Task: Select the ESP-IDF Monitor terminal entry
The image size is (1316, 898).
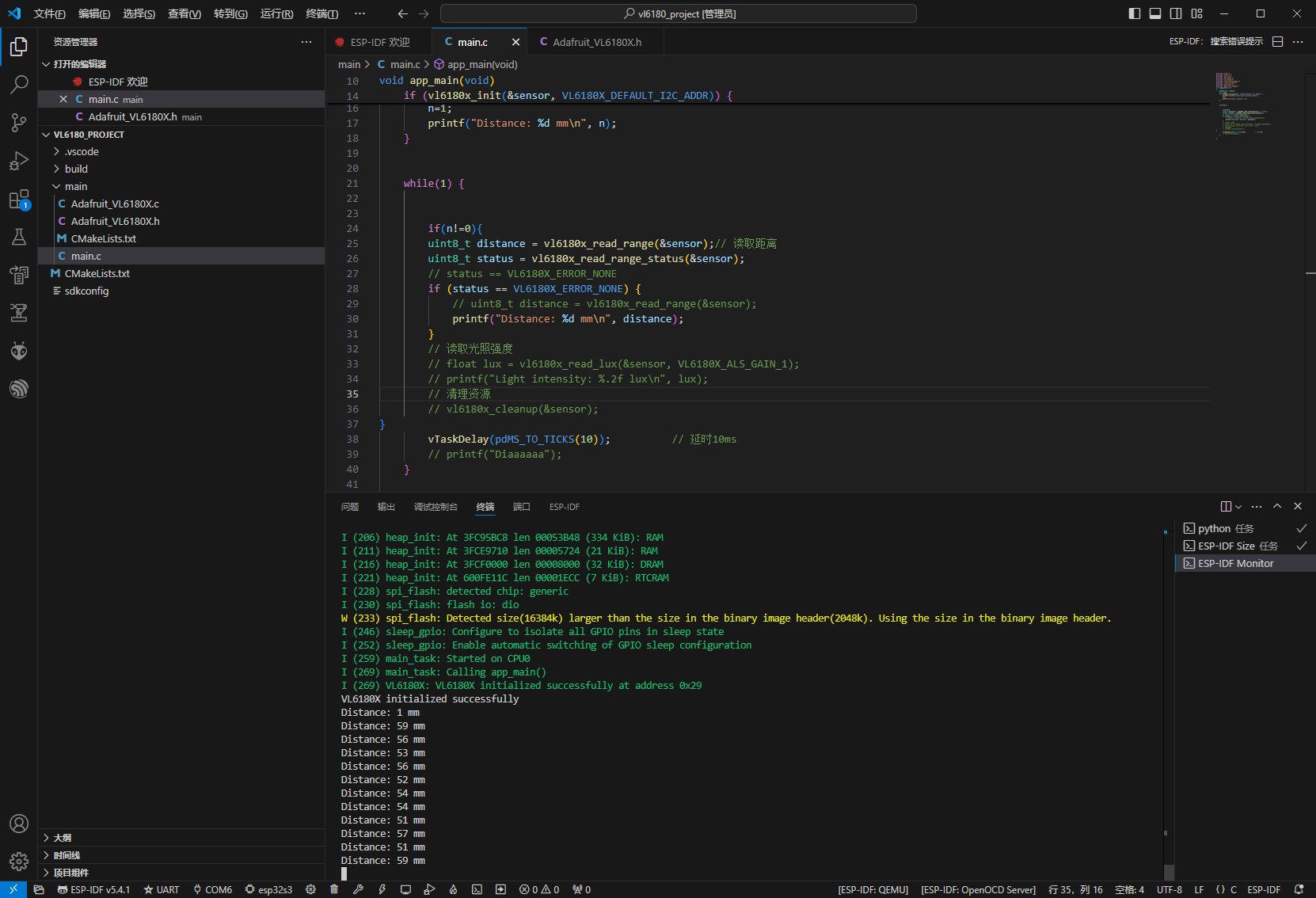Action: [x=1245, y=563]
